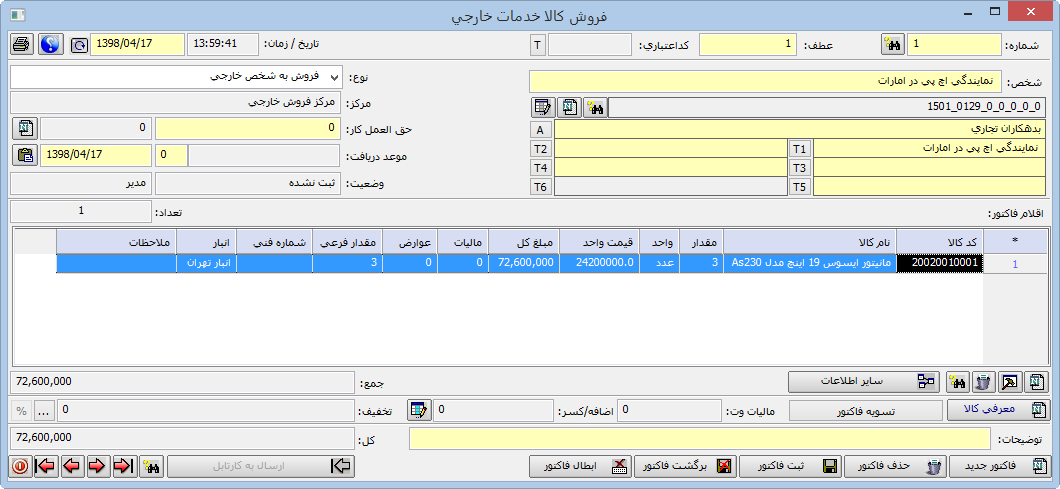
Task: Go to the last invoice record arrow
Action: [x=124, y=466]
